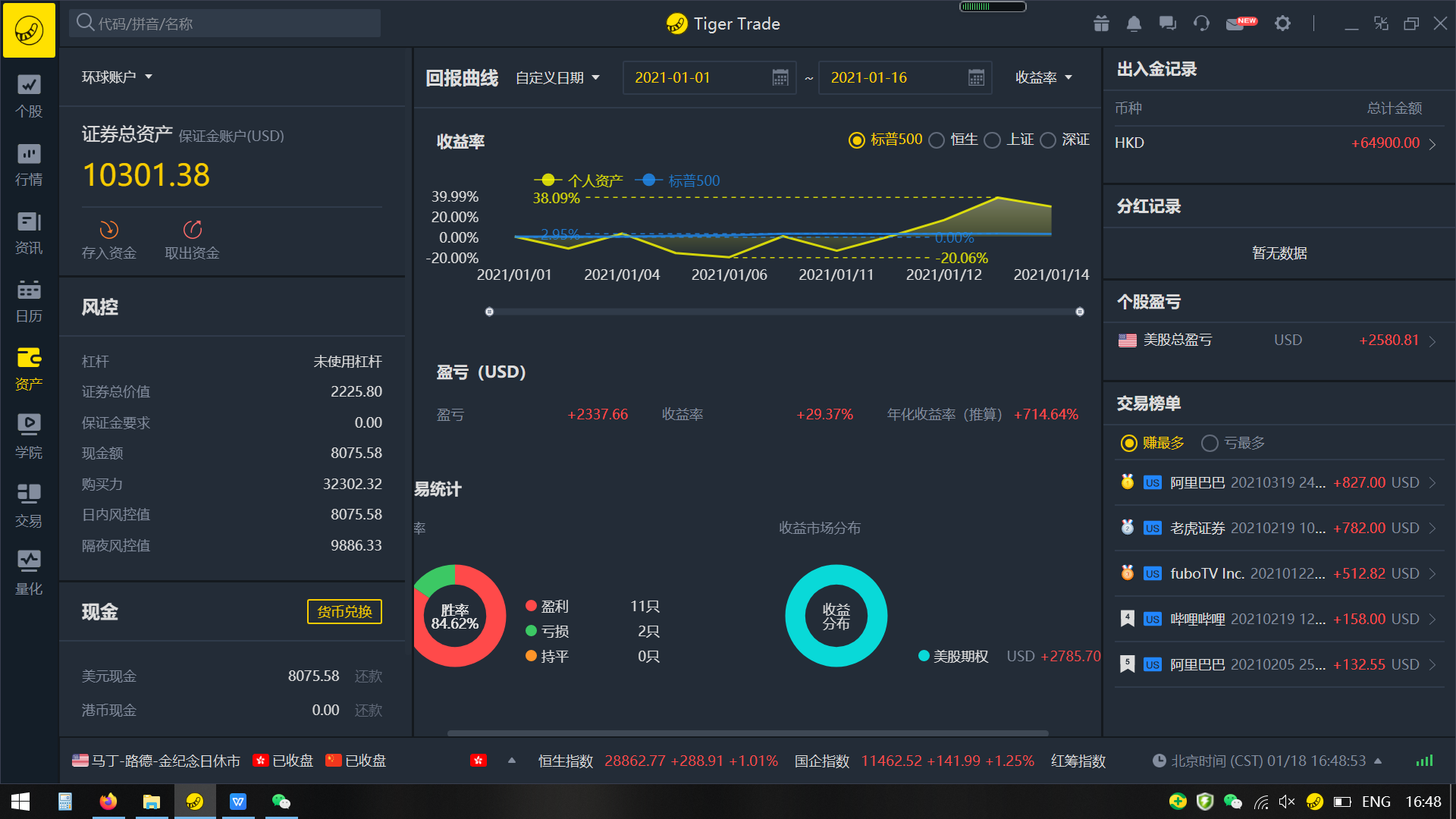Open 哔哩哔哩 trade ranking row
This screenshot has height=819, width=1456.
[1279, 619]
